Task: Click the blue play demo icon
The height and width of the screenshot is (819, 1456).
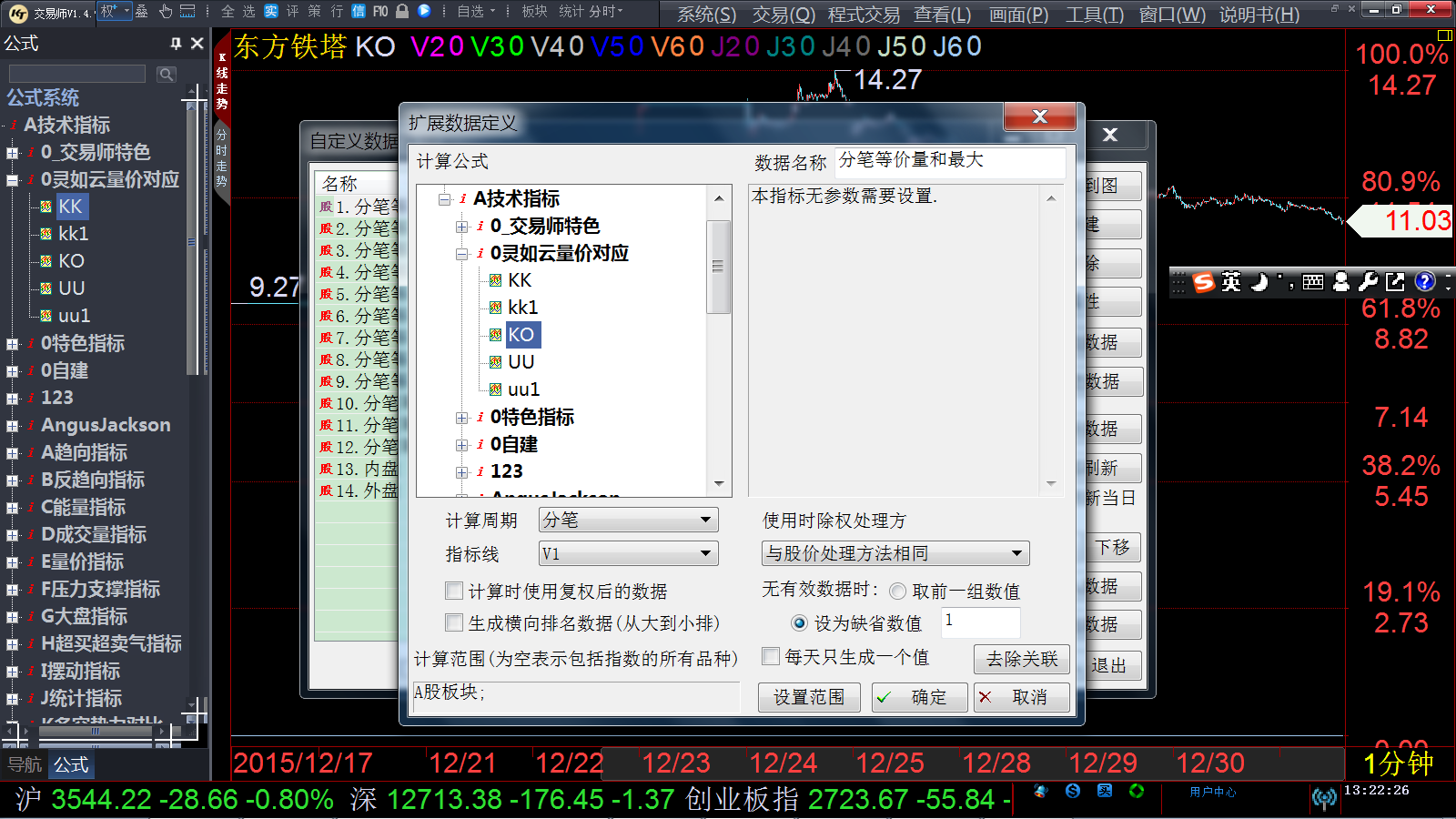Action: point(424,12)
